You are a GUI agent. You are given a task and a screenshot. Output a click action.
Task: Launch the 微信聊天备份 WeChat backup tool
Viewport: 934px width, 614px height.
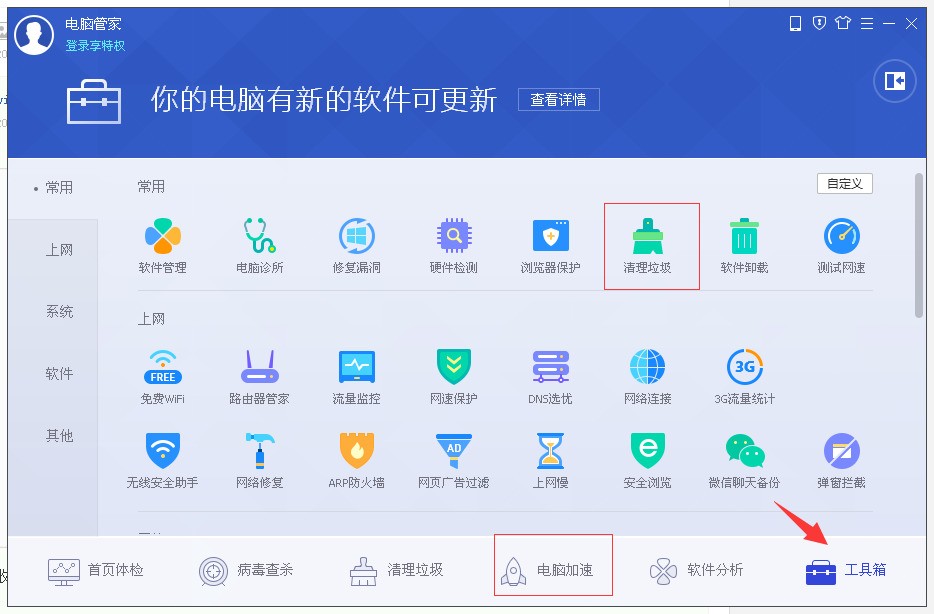[744, 461]
